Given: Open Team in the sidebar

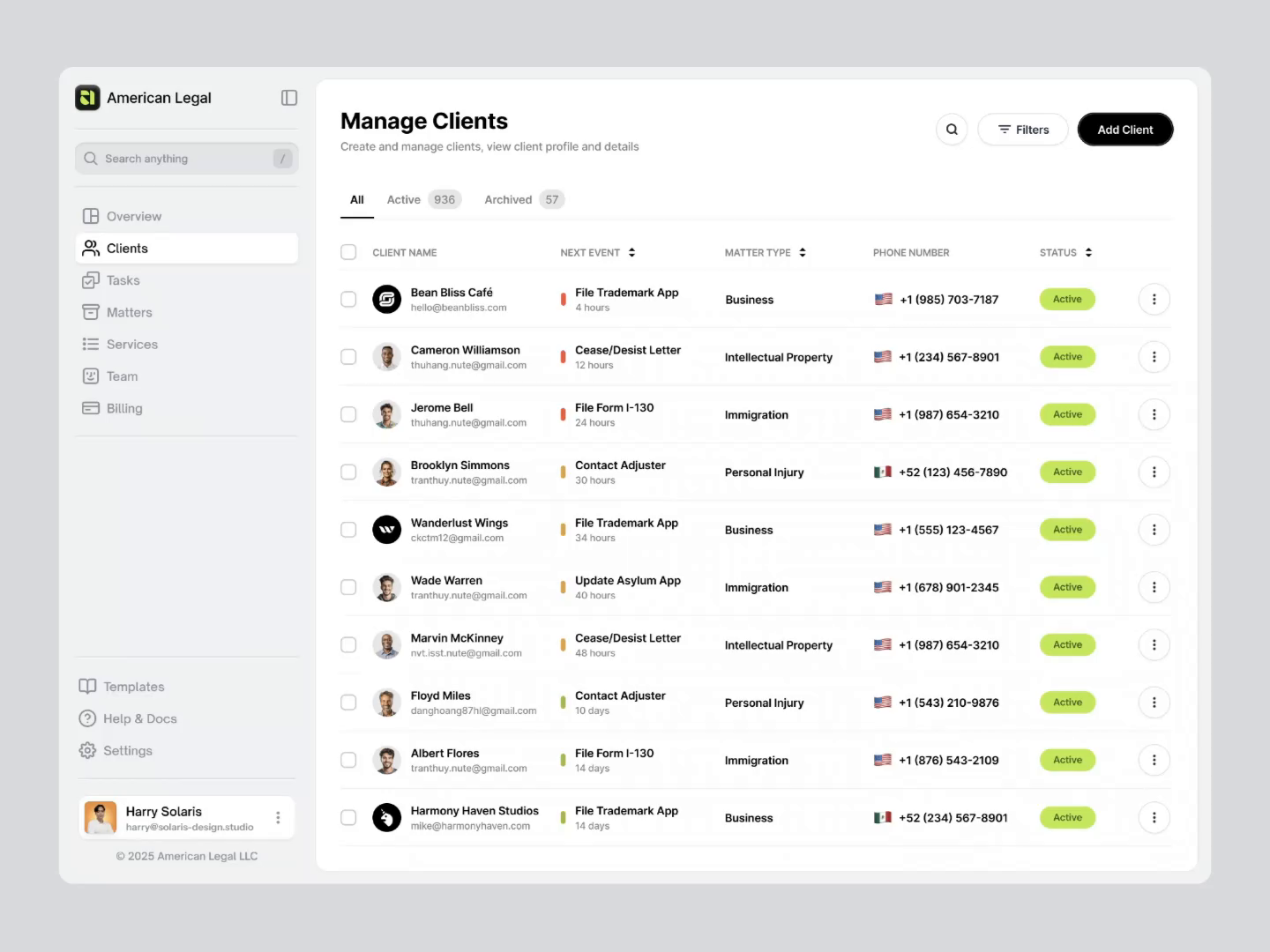Looking at the screenshot, I should [186, 376].
